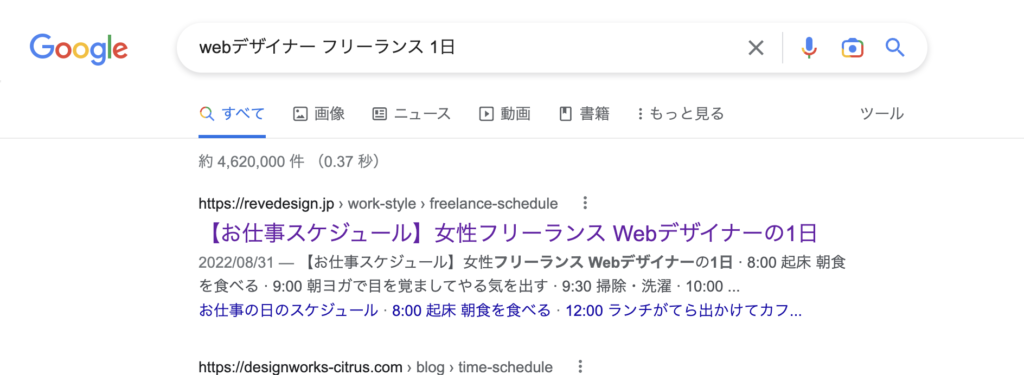Start voice search with microphone icon
The image size is (1024, 375).
tap(809, 48)
